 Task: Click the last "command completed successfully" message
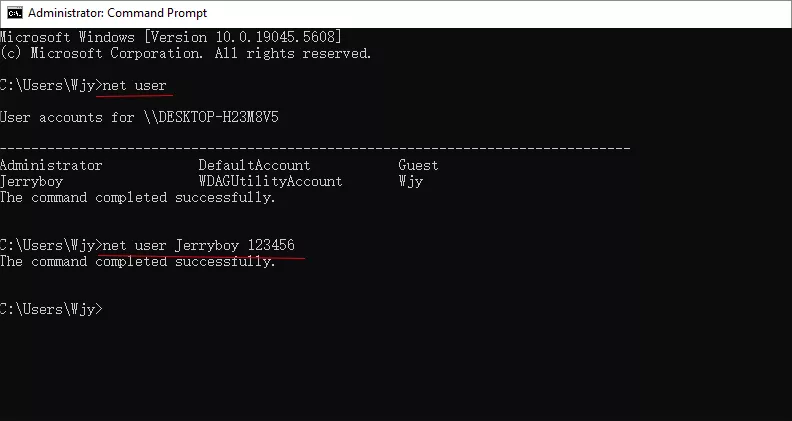point(137,261)
